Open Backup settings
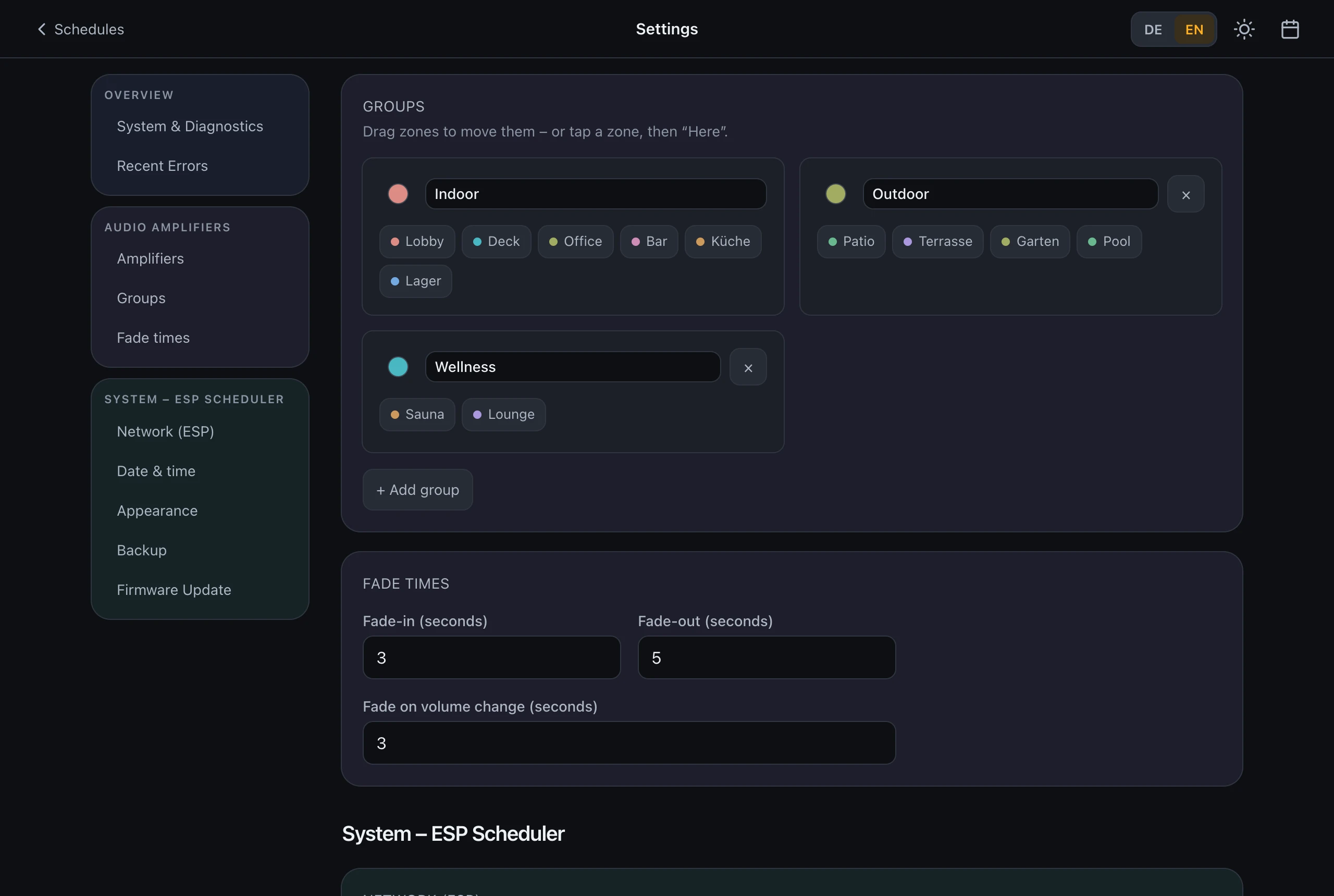 coord(142,550)
